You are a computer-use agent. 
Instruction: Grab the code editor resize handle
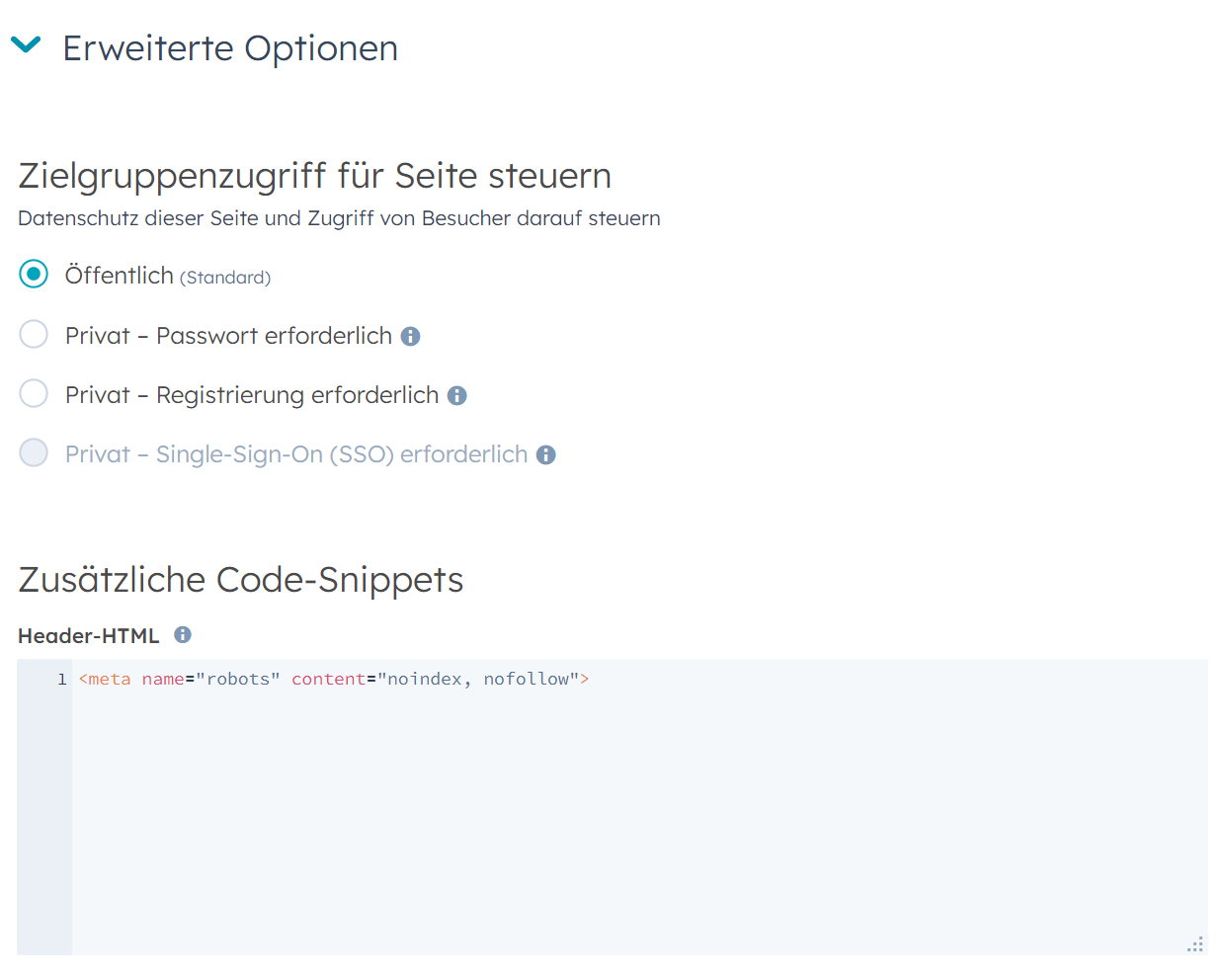[x=1195, y=944]
